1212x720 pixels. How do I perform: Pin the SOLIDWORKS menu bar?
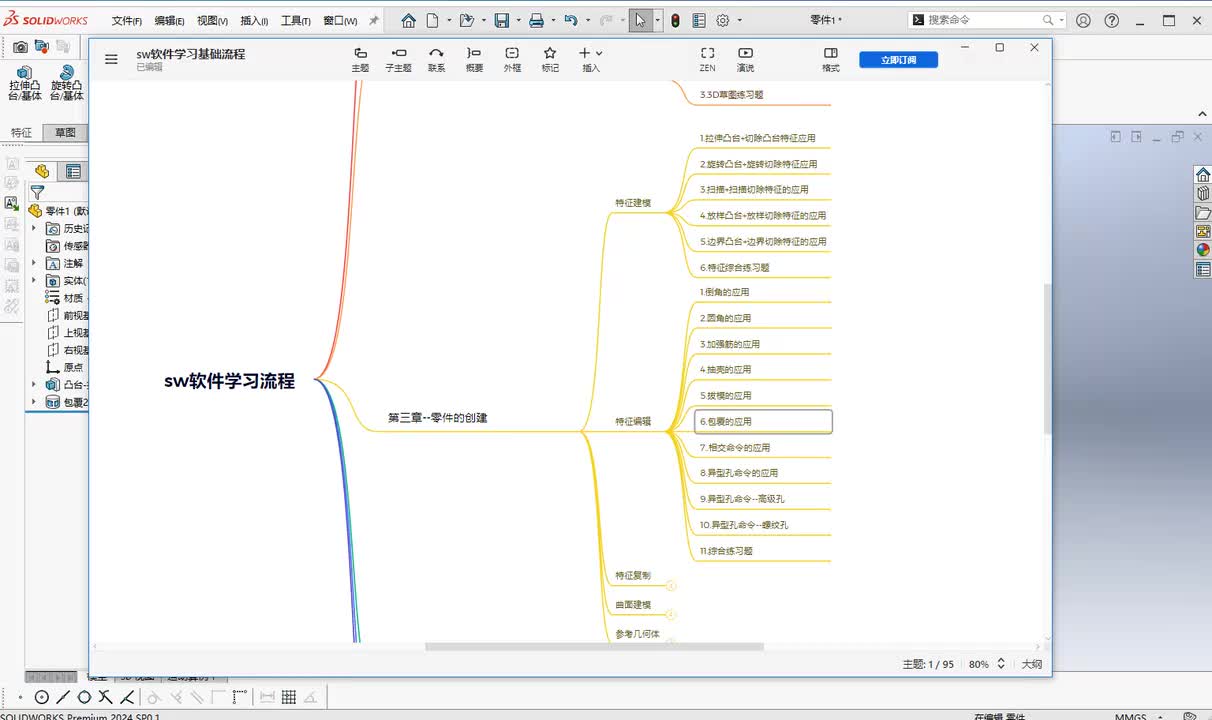374,20
